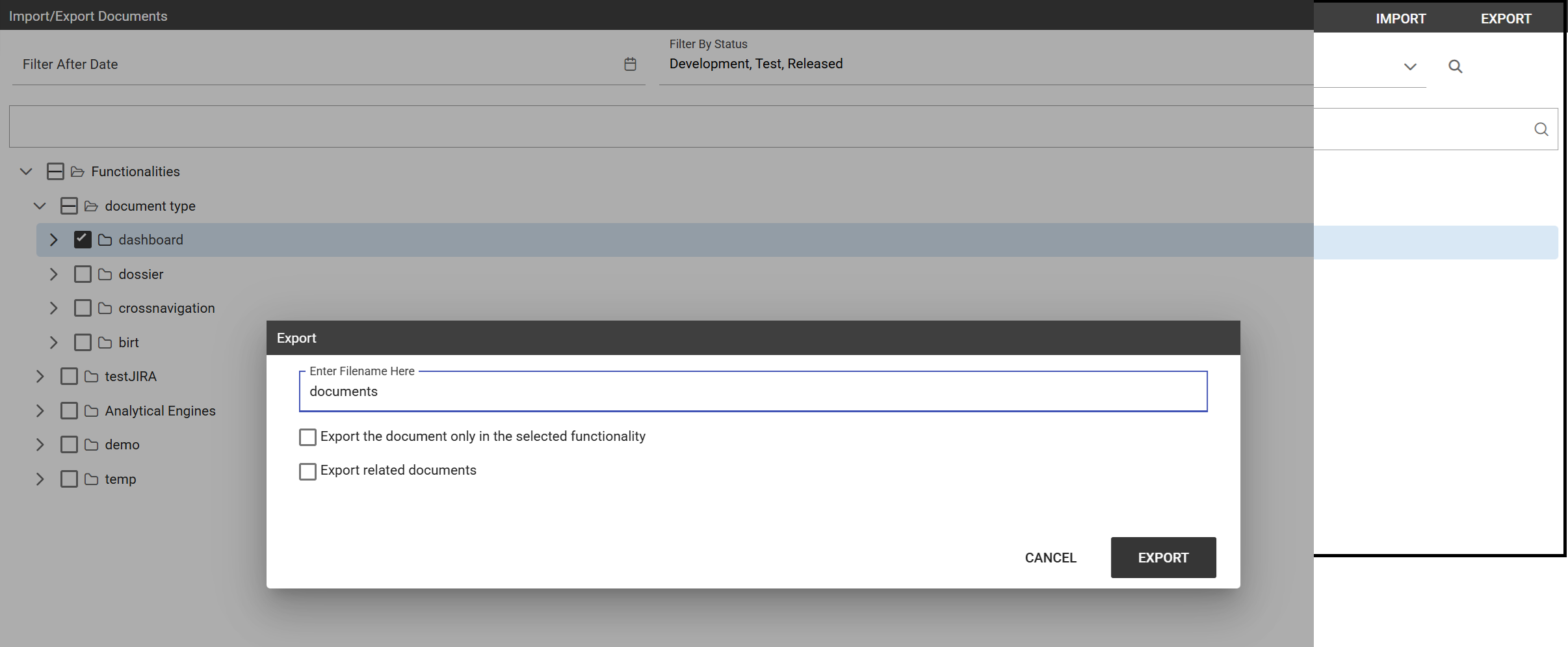Image resolution: width=1568 pixels, height=647 pixels.
Task: Expand the dossier folder
Action: click(x=53, y=274)
